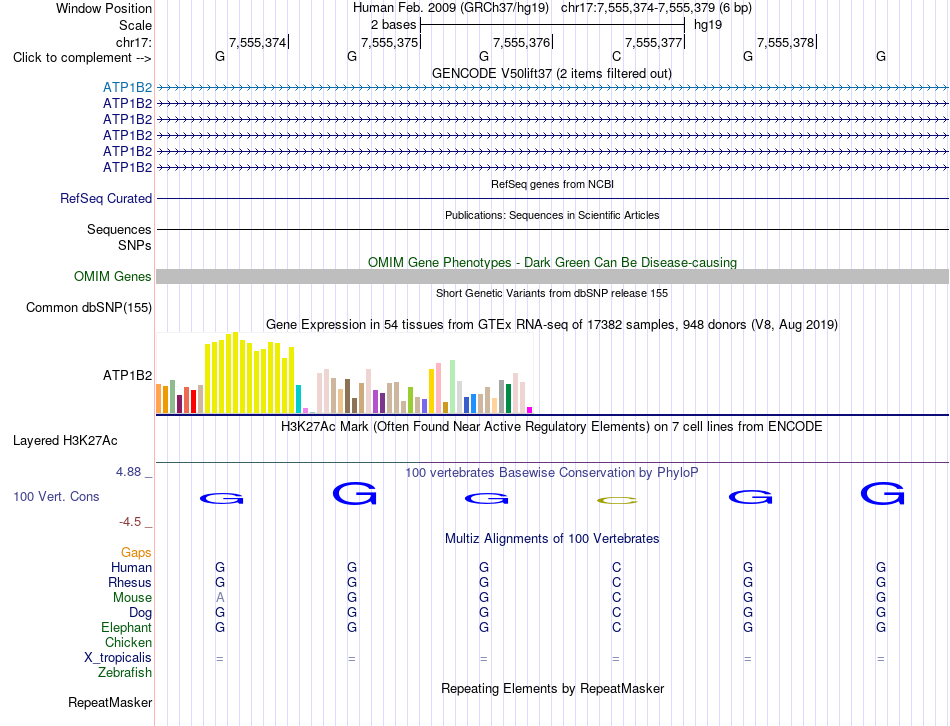This screenshot has width=950, height=726.
Task: Click the GENCODE V50lift37 track title
Action: click(551, 73)
